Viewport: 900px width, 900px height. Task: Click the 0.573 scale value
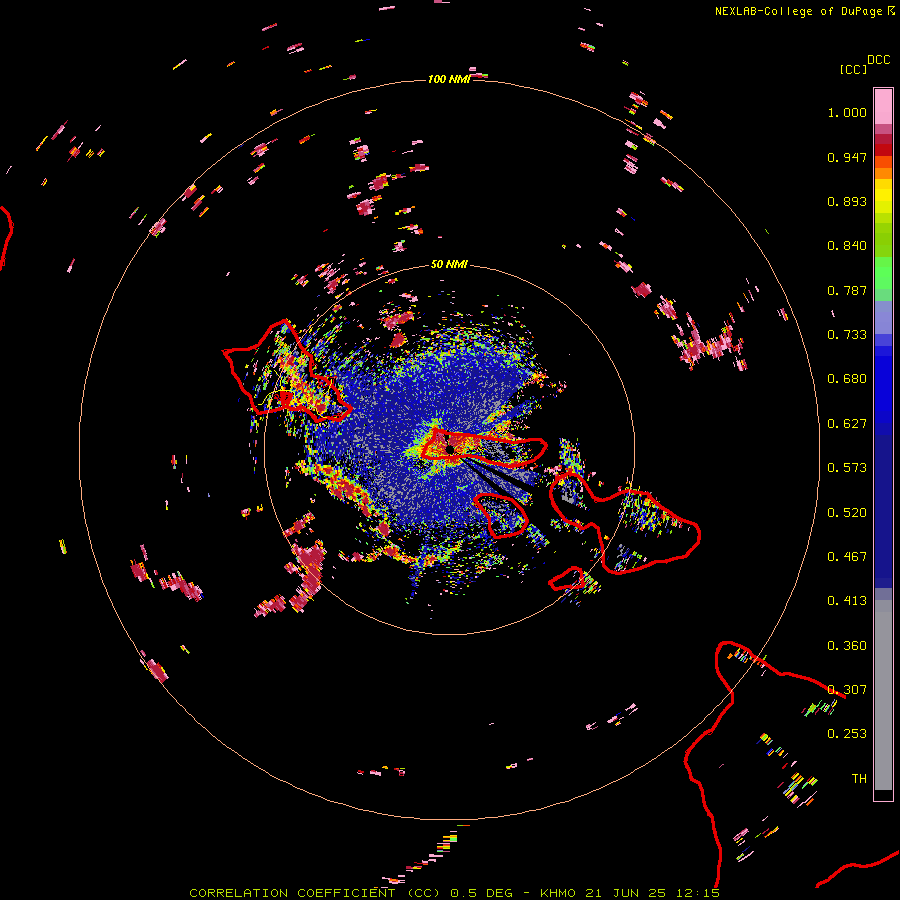847,468
